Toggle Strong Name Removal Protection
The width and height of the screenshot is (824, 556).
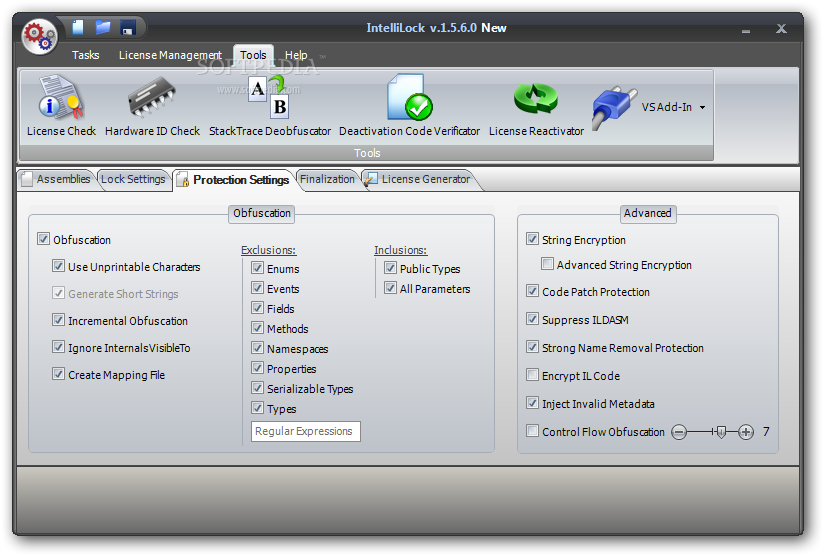(532, 347)
